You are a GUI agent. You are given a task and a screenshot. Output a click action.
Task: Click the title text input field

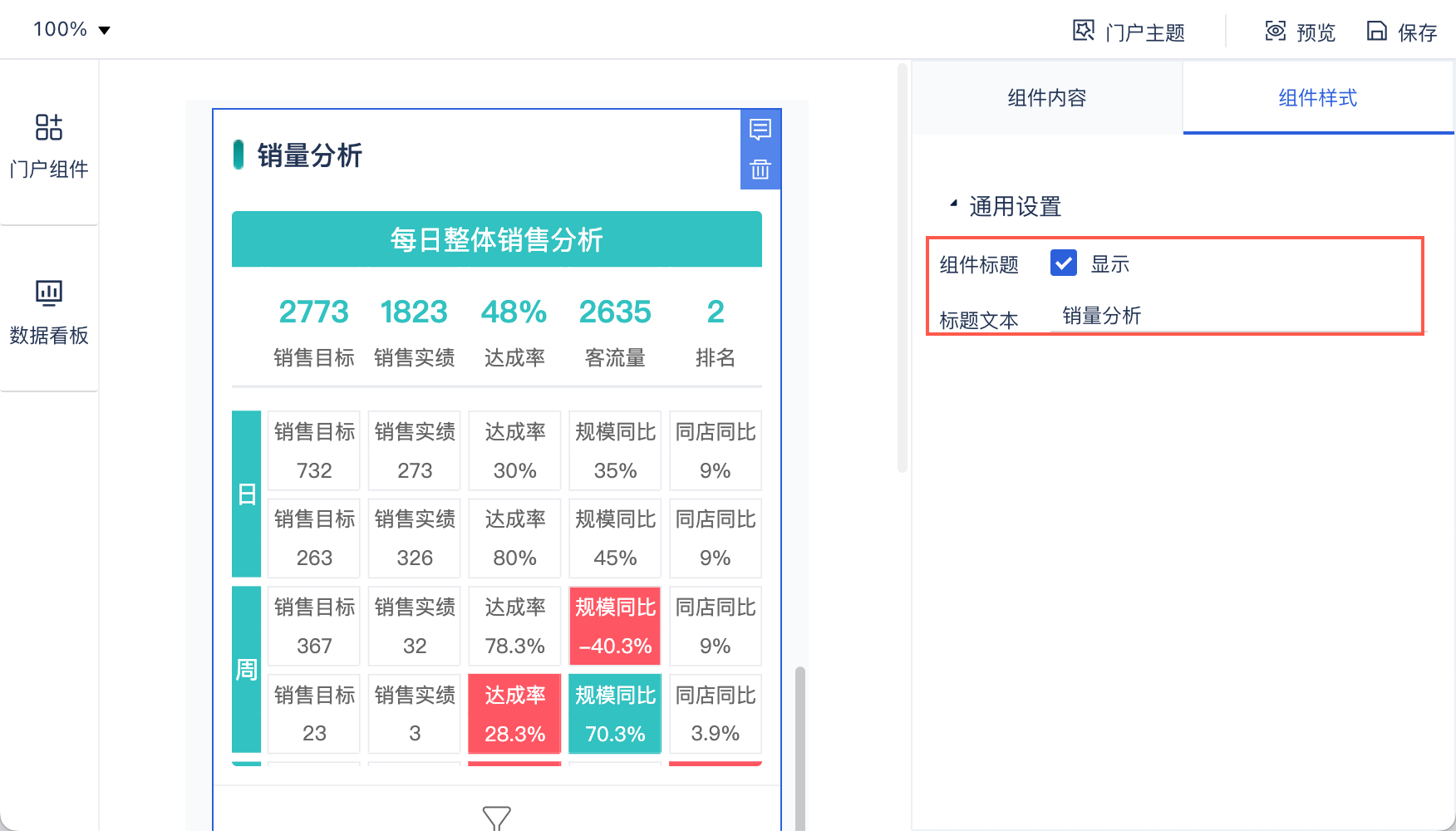coord(1235,317)
